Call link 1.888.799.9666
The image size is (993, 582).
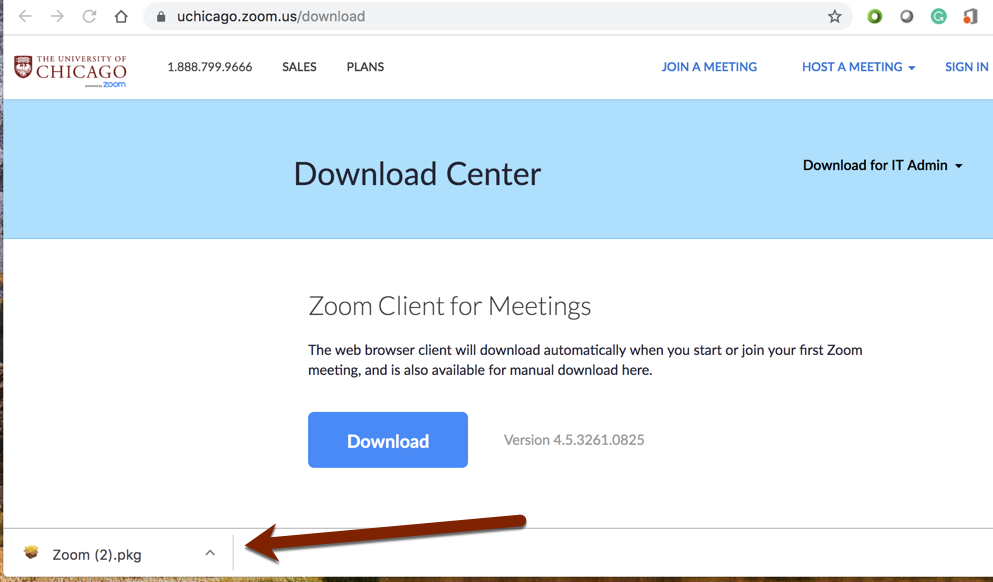click(210, 67)
